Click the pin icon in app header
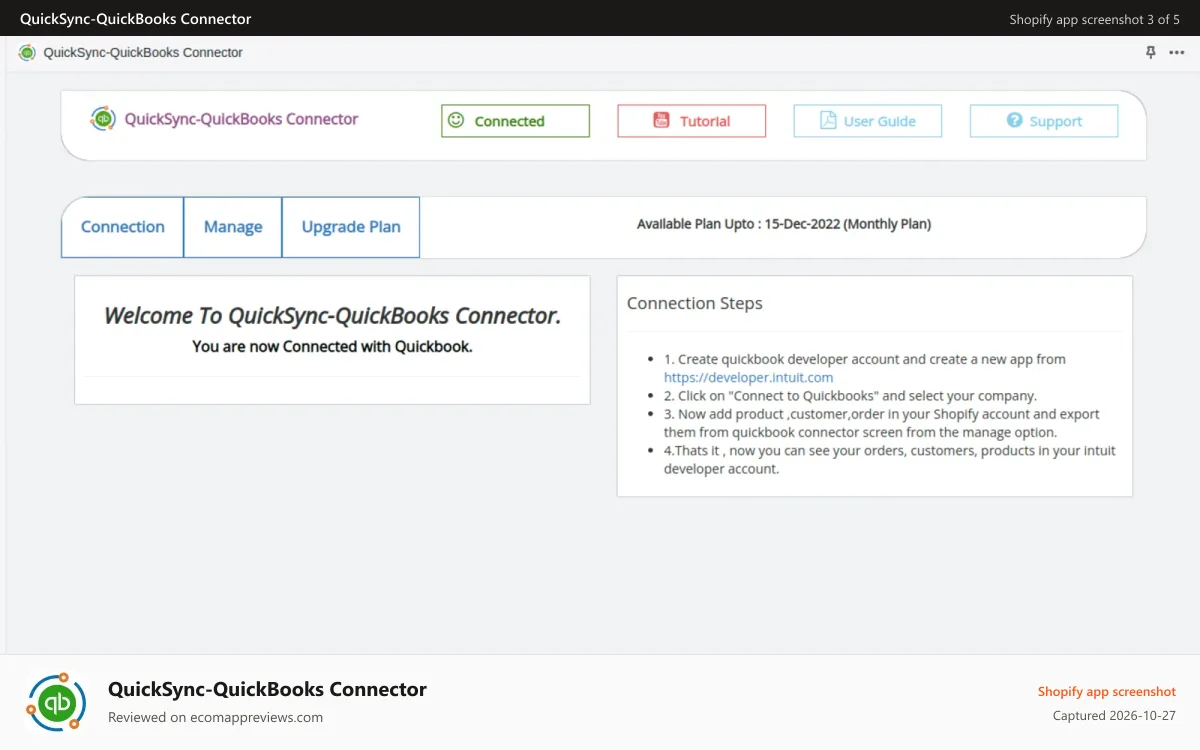Screen dimensions: 1200x750 (x=1150, y=53)
